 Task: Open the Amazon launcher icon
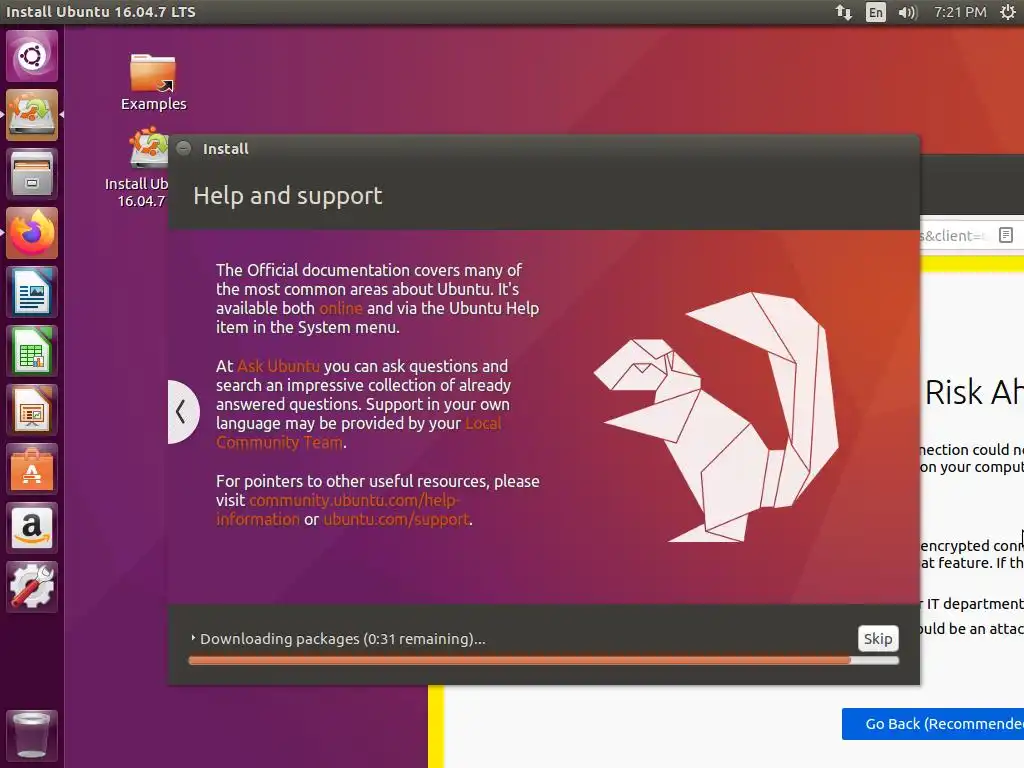coord(31,528)
